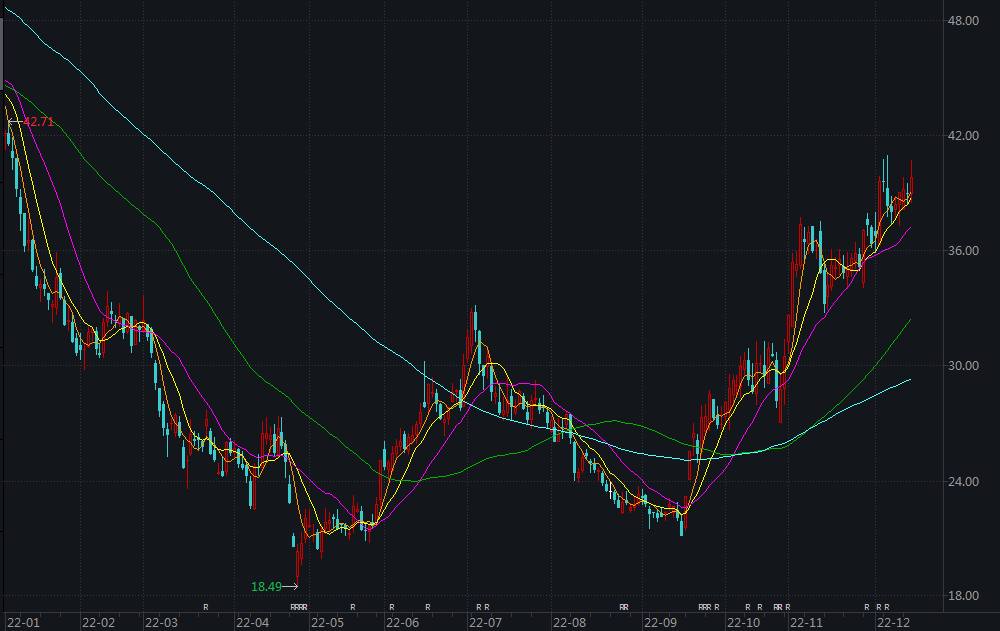Screen dimensions: 1000x631
Task: Select the 22-04 date on time axis
Action: [252, 622]
